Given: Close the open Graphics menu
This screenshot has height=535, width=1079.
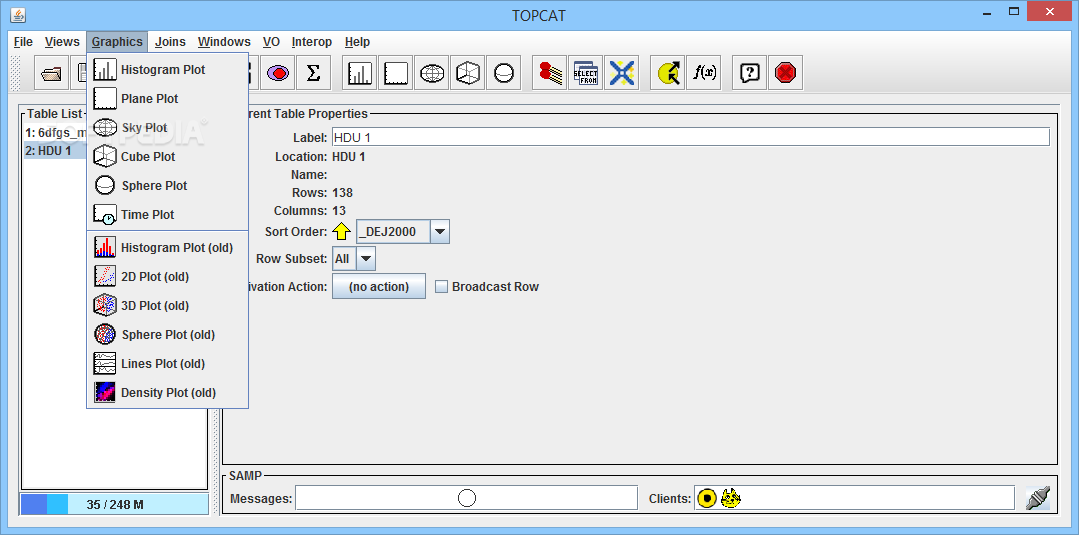Looking at the screenshot, I should [x=117, y=42].
